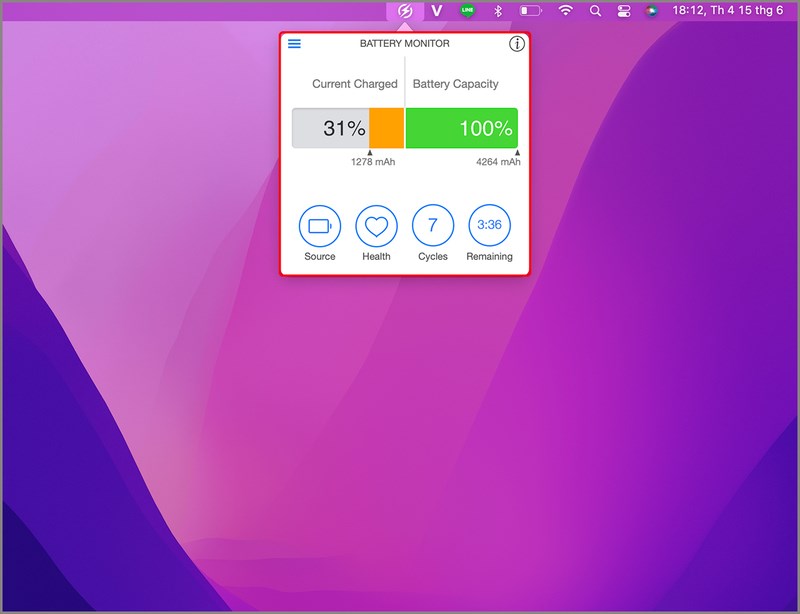The height and width of the screenshot is (614, 800).
Task: Click the Battery Monitor menu bar icon
Action: point(405,11)
